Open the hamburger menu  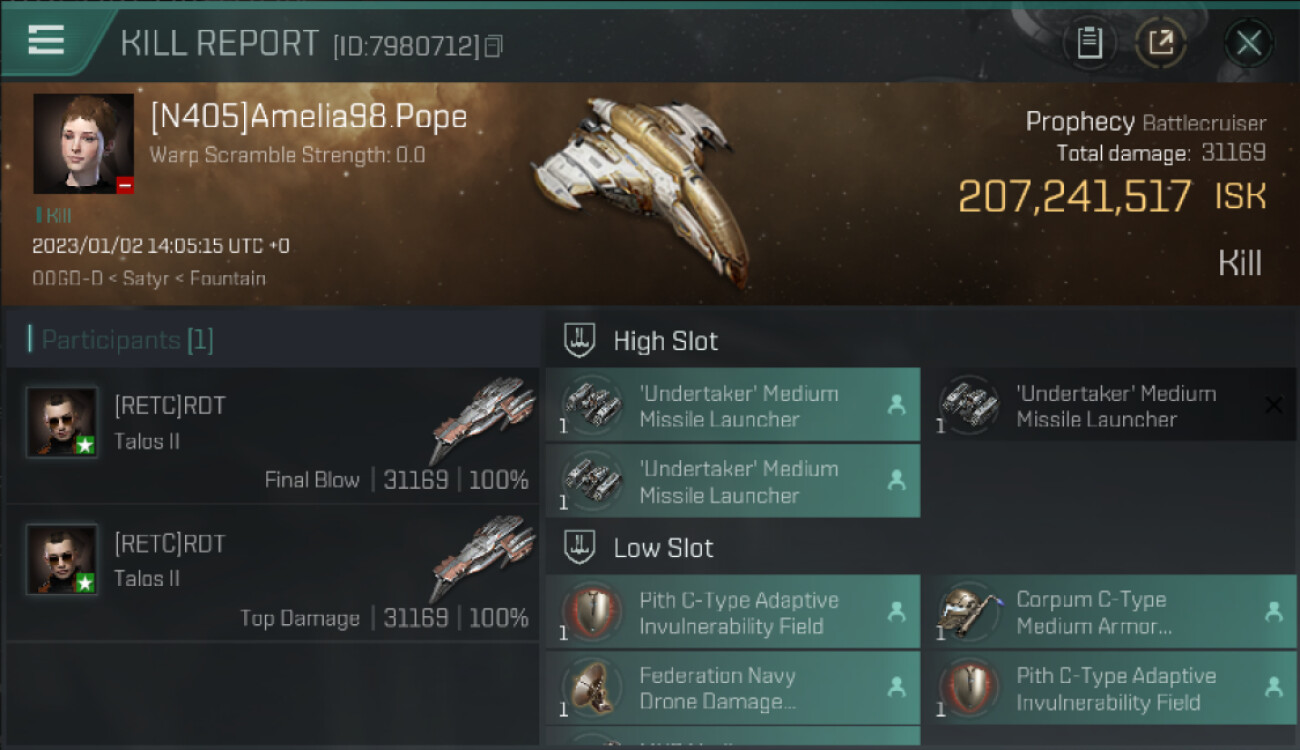point(46,40)
